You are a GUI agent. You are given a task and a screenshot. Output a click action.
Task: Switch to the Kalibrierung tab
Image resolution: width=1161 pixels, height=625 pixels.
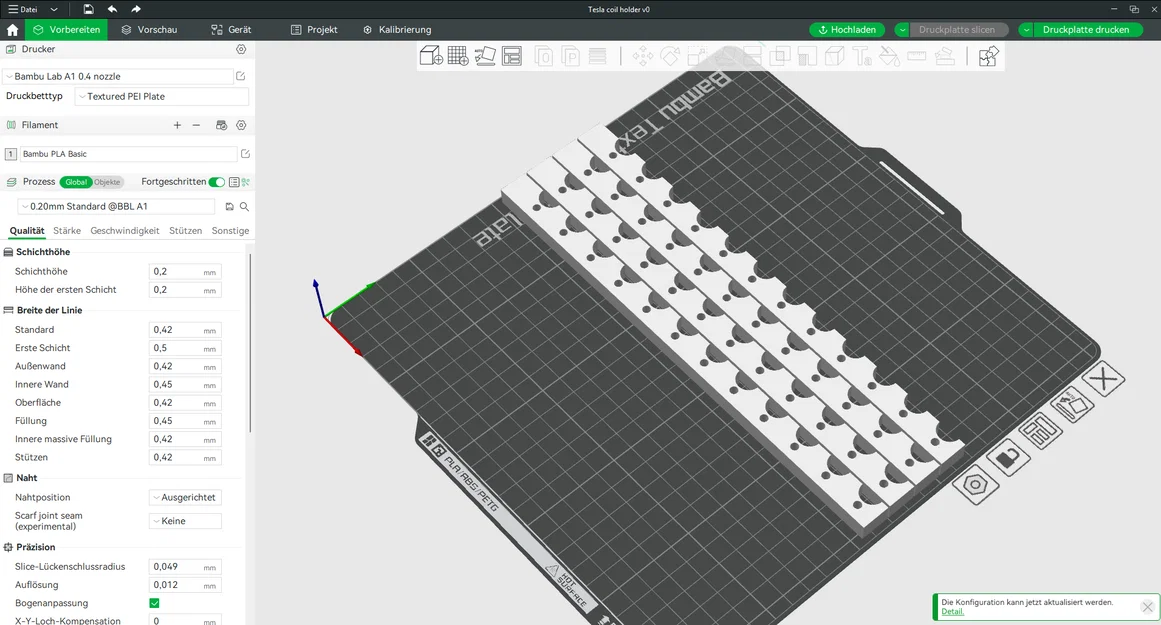(397, 30)
